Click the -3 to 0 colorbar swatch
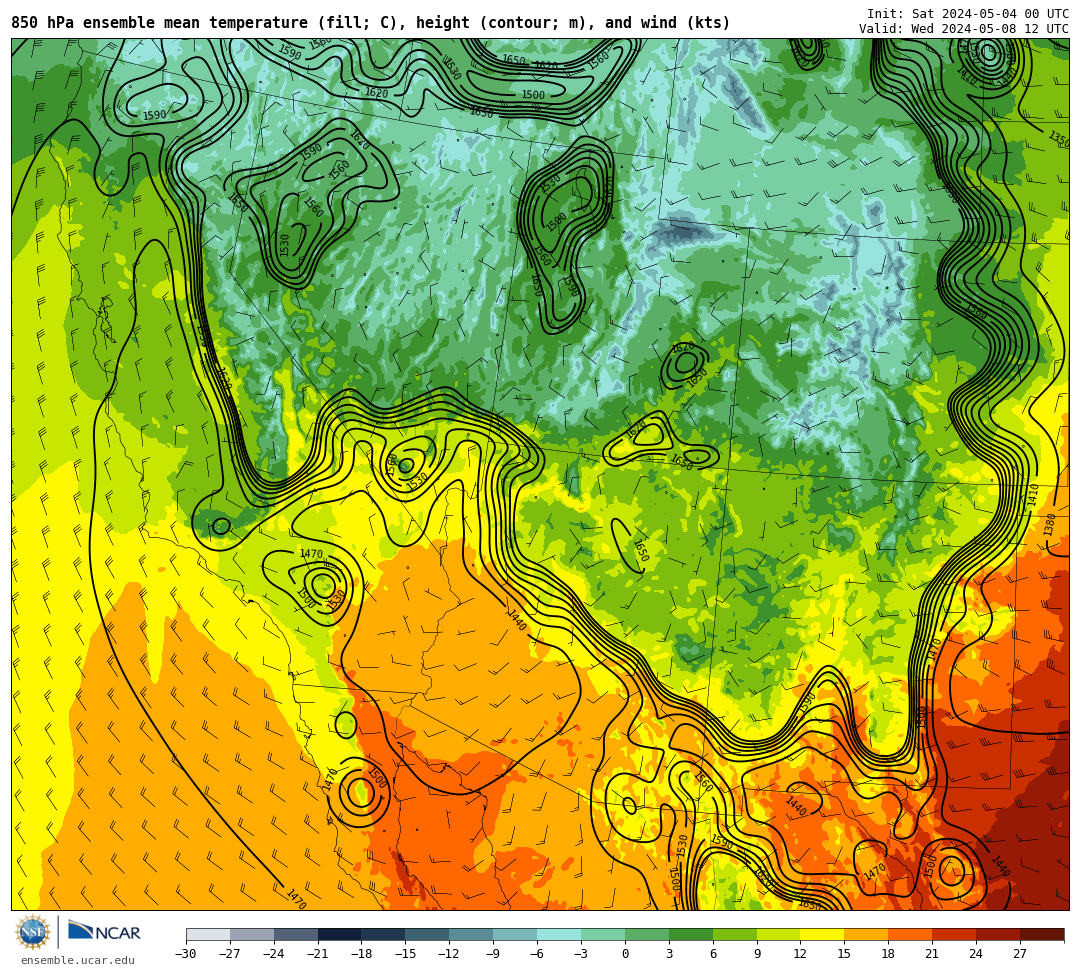This screenshot has height=973, width=1080. click(603, 934)
